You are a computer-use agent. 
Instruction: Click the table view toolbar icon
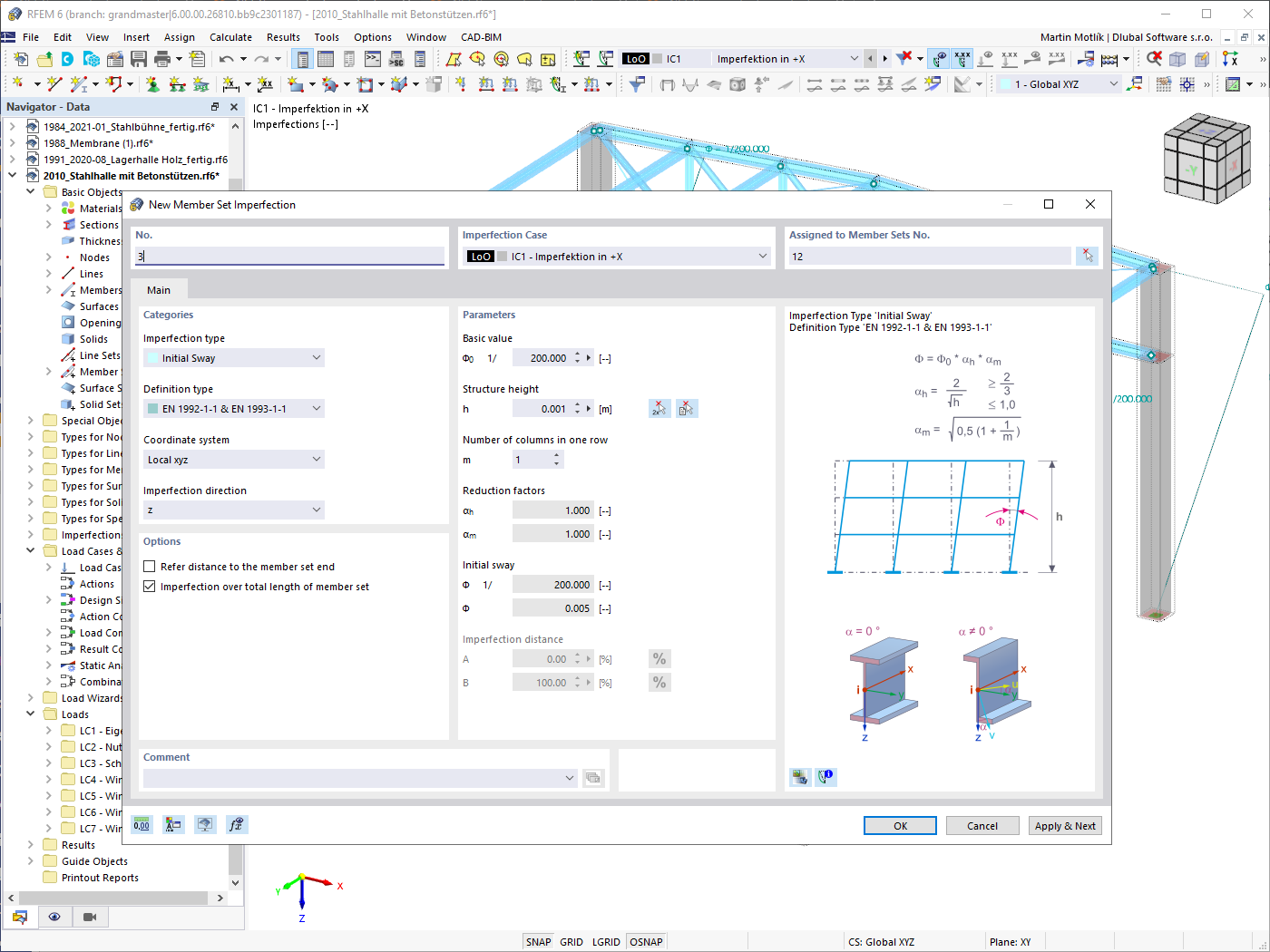(326, 59)
